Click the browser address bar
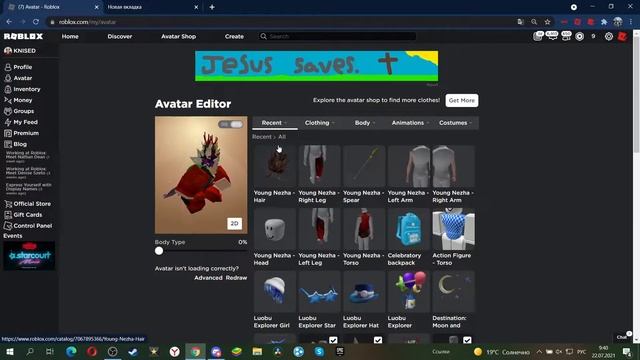The height and width of the screenshot is (360, 640). click(x=282, y=22)
